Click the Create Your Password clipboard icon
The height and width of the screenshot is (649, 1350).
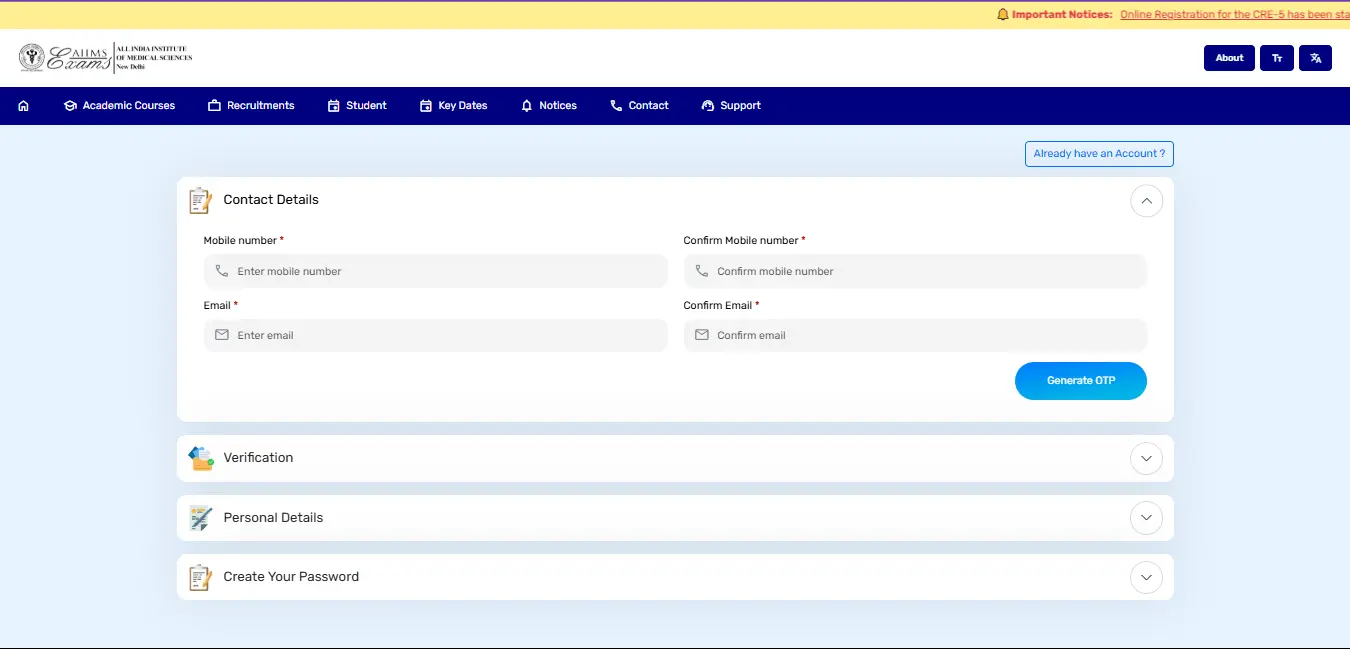(x=201, y=577)
